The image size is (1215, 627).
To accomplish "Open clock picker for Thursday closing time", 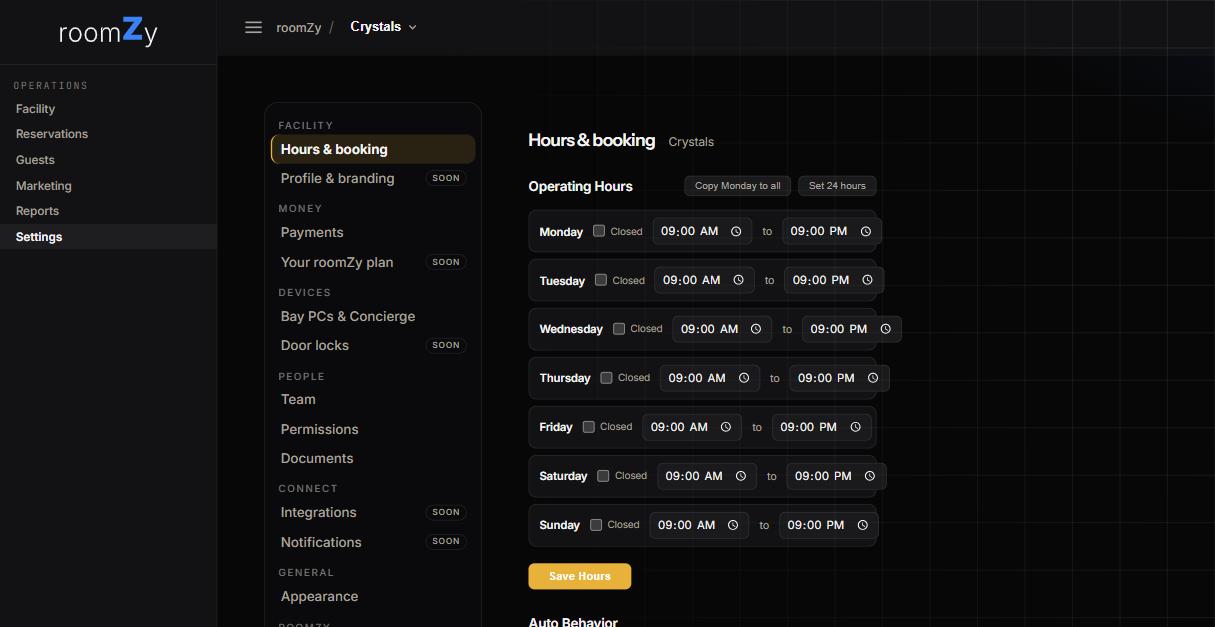I will pos(873,378).
